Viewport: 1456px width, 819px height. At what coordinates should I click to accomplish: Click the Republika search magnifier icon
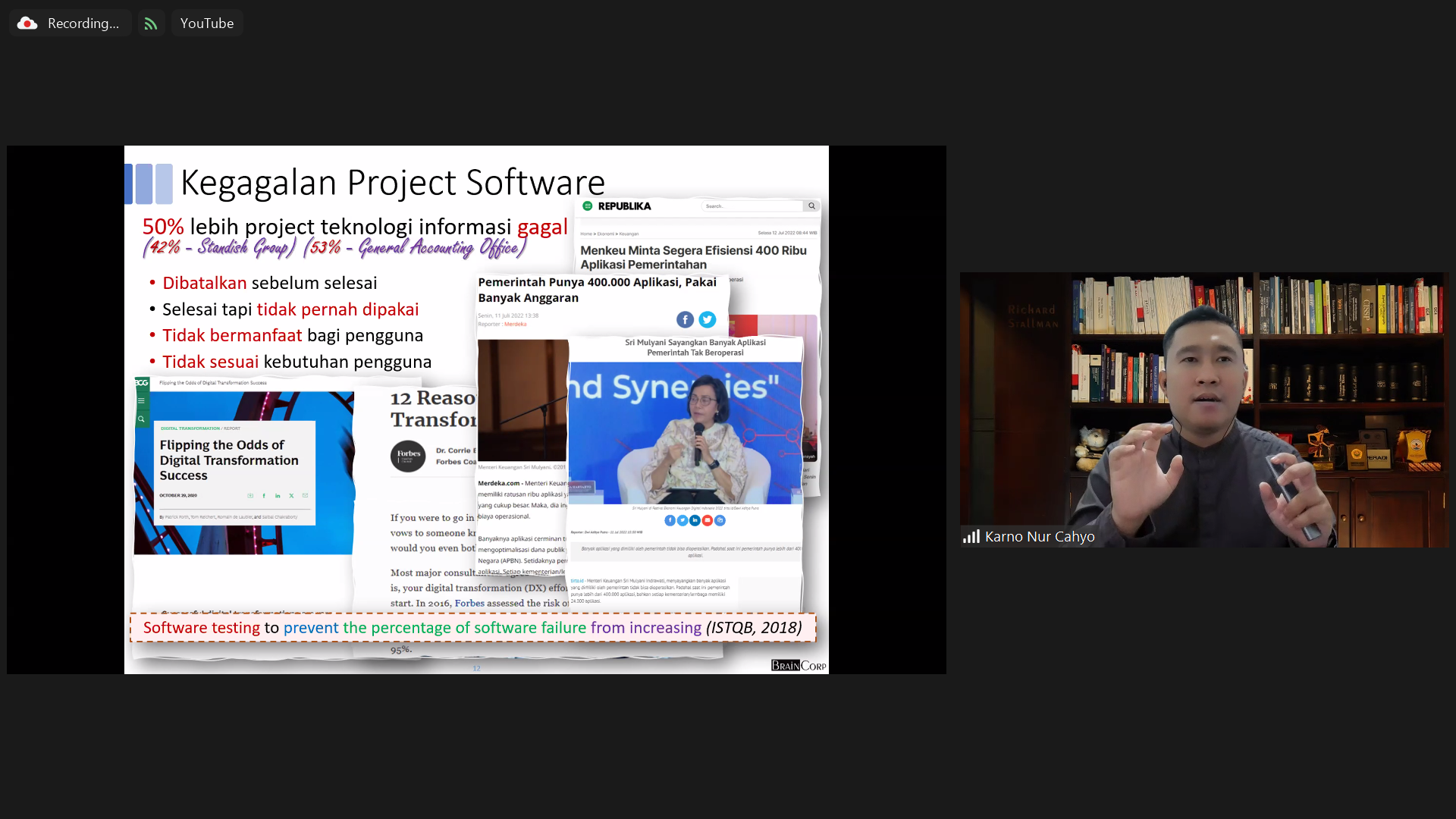(x=811, y=206)
